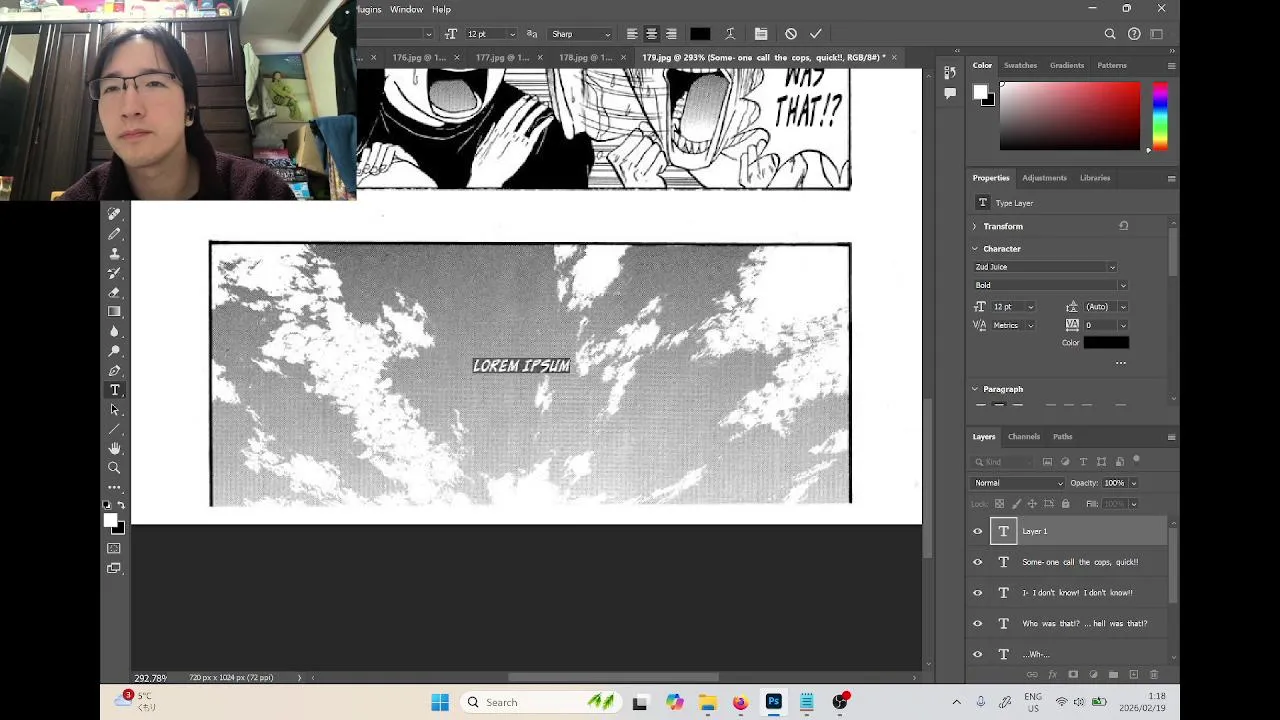
Task: Open the Create Warped Text icon
Action: tap(730, 34)
